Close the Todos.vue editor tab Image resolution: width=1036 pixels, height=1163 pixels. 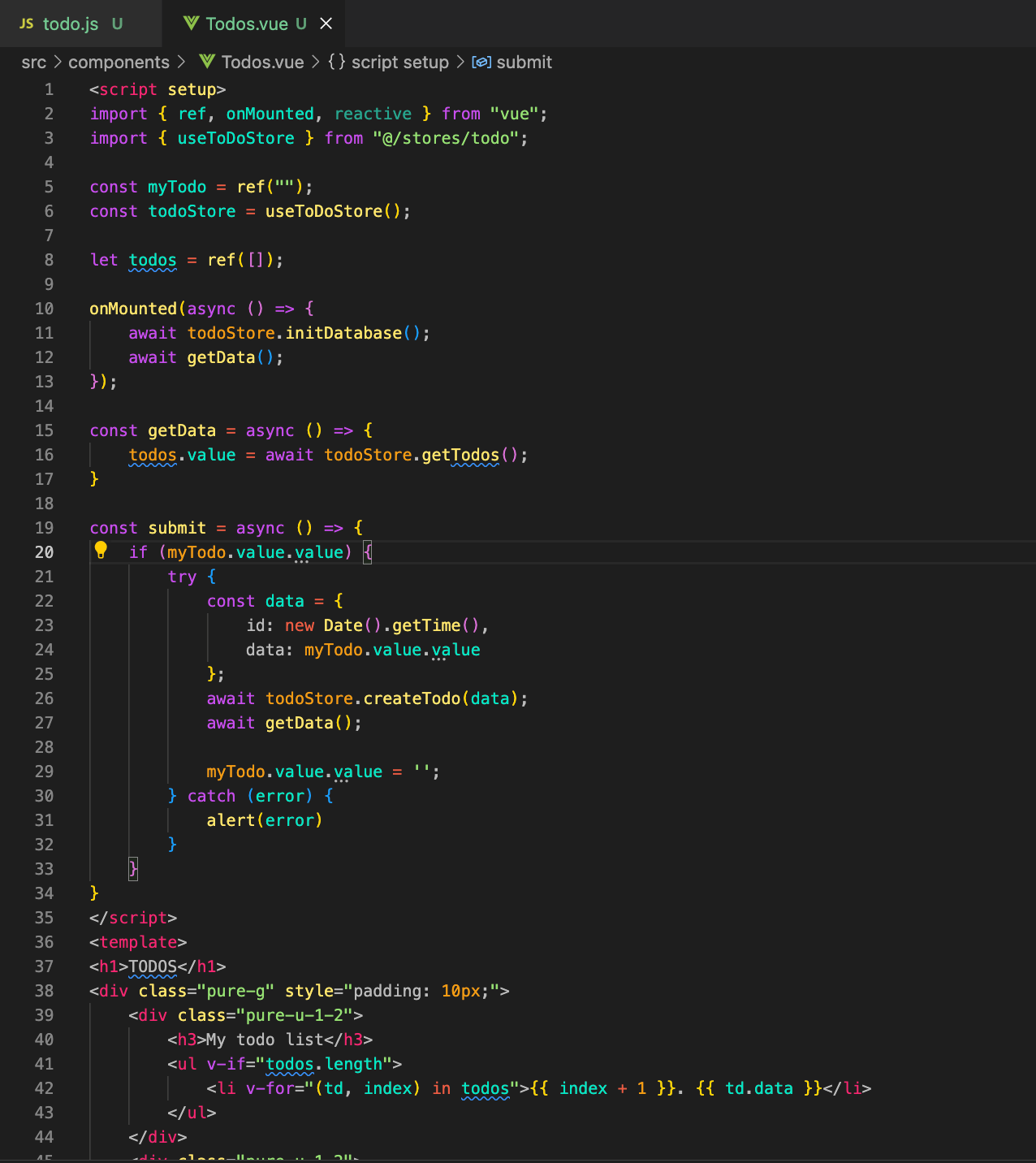pos(326,24)
